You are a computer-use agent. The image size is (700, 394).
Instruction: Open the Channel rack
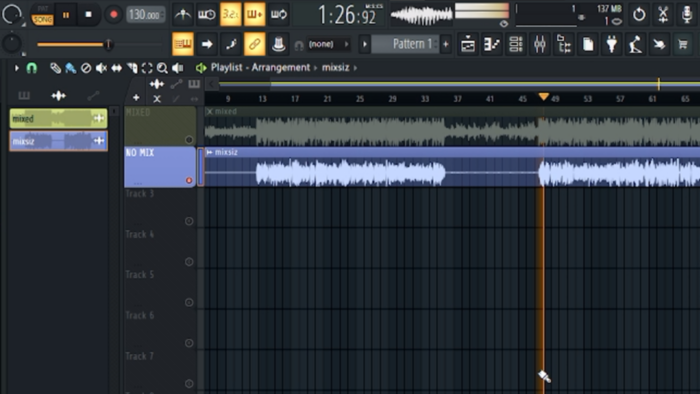(516, 44)
